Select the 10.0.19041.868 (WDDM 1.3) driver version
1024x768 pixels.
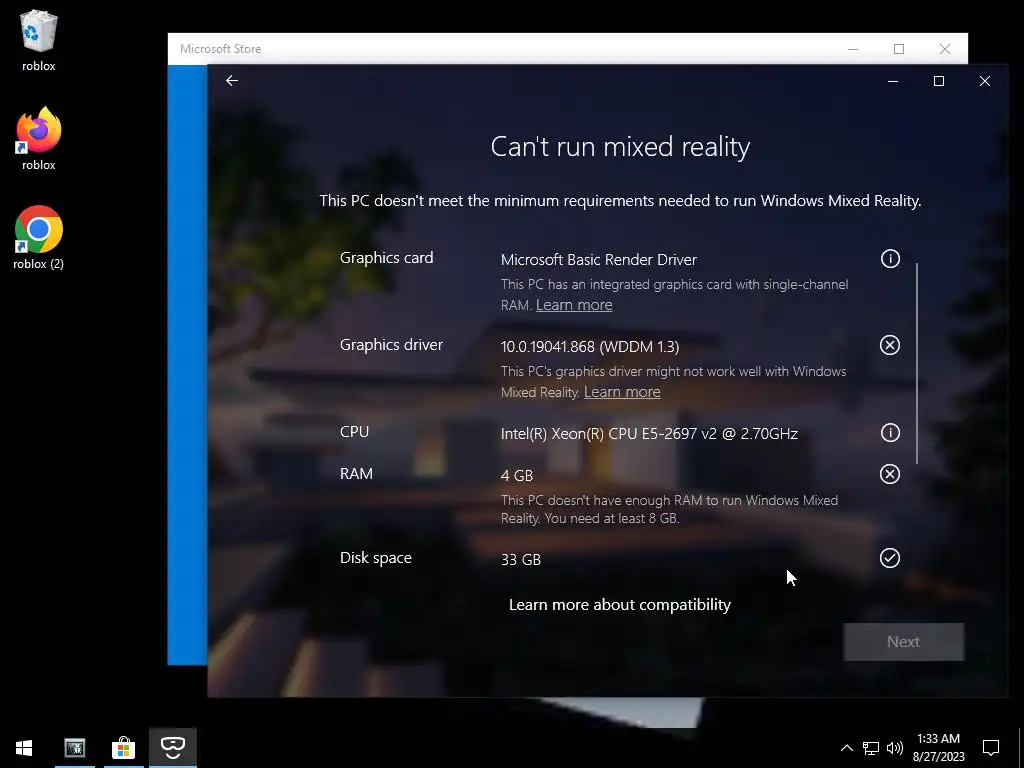[x=590, y=347]
